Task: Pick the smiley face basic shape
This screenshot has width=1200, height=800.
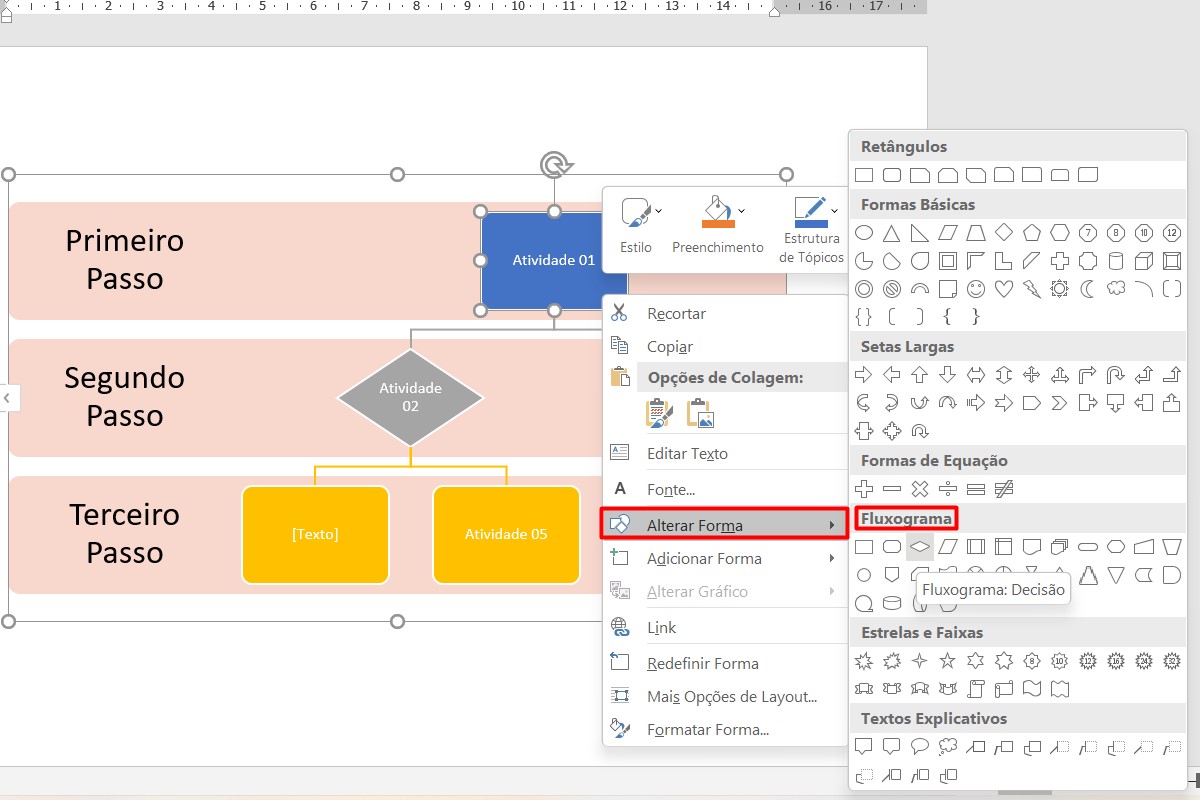Action: click(x=976, y=289)
